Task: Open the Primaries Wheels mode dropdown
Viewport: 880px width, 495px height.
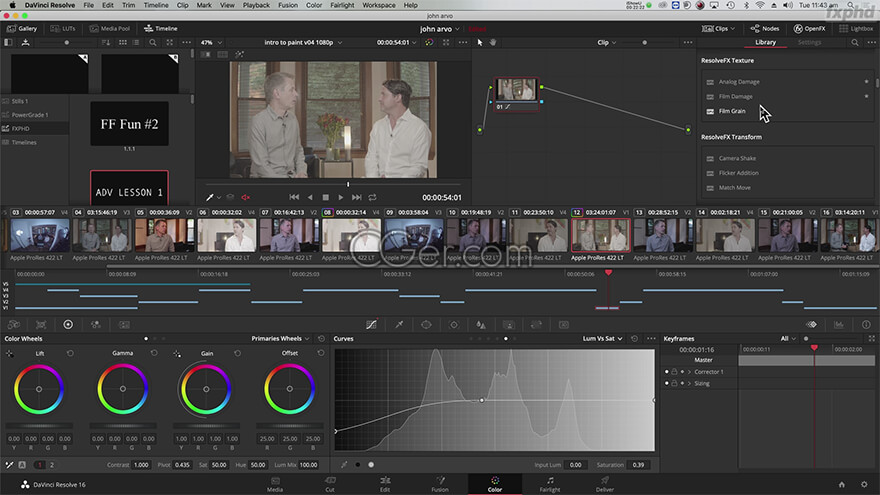Action: (280, 338)
